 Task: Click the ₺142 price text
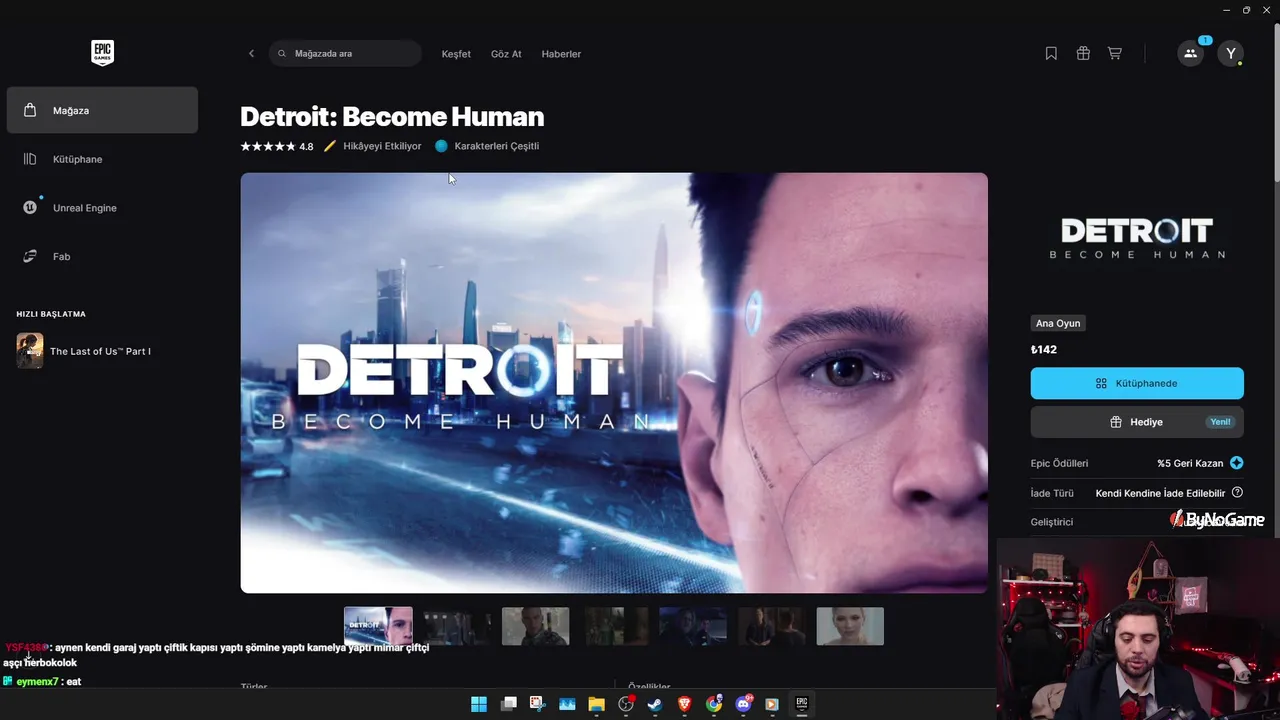[x=1044, y=350]
